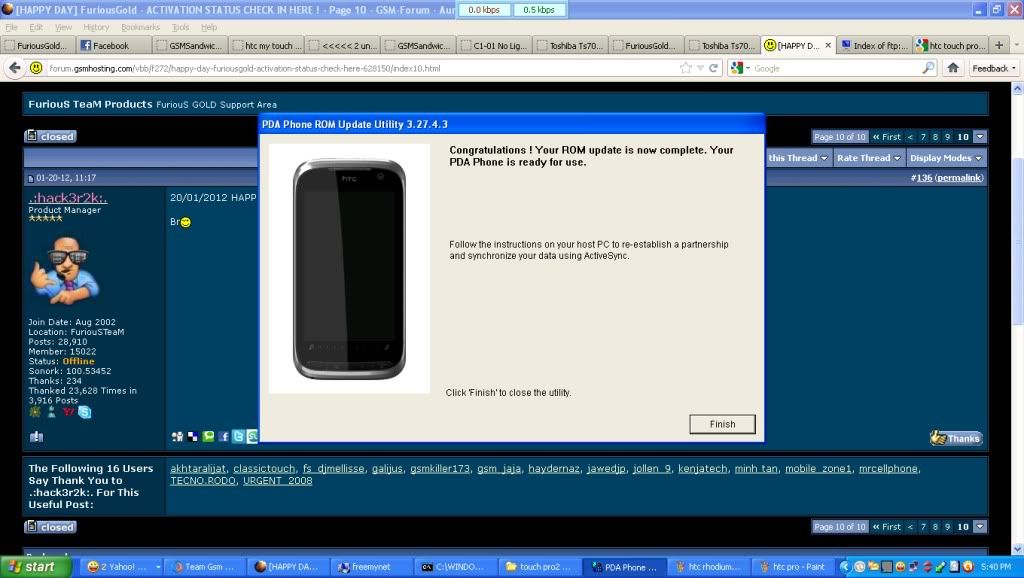Screen dimensions: 1024x578
Task: Go to the browser Home page icon
Action: [953, 68]
